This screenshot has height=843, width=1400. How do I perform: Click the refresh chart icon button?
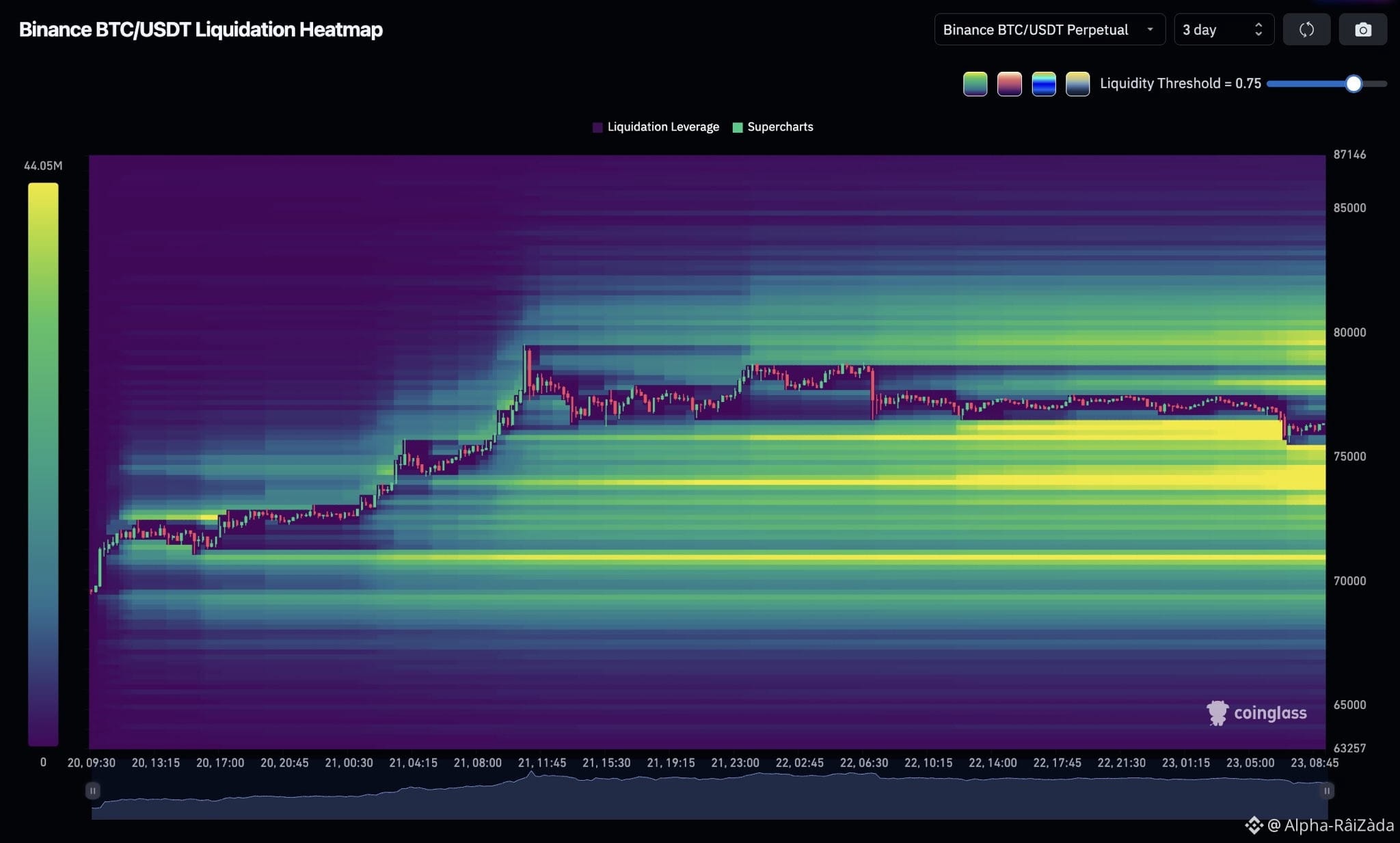click(1306, 29)
